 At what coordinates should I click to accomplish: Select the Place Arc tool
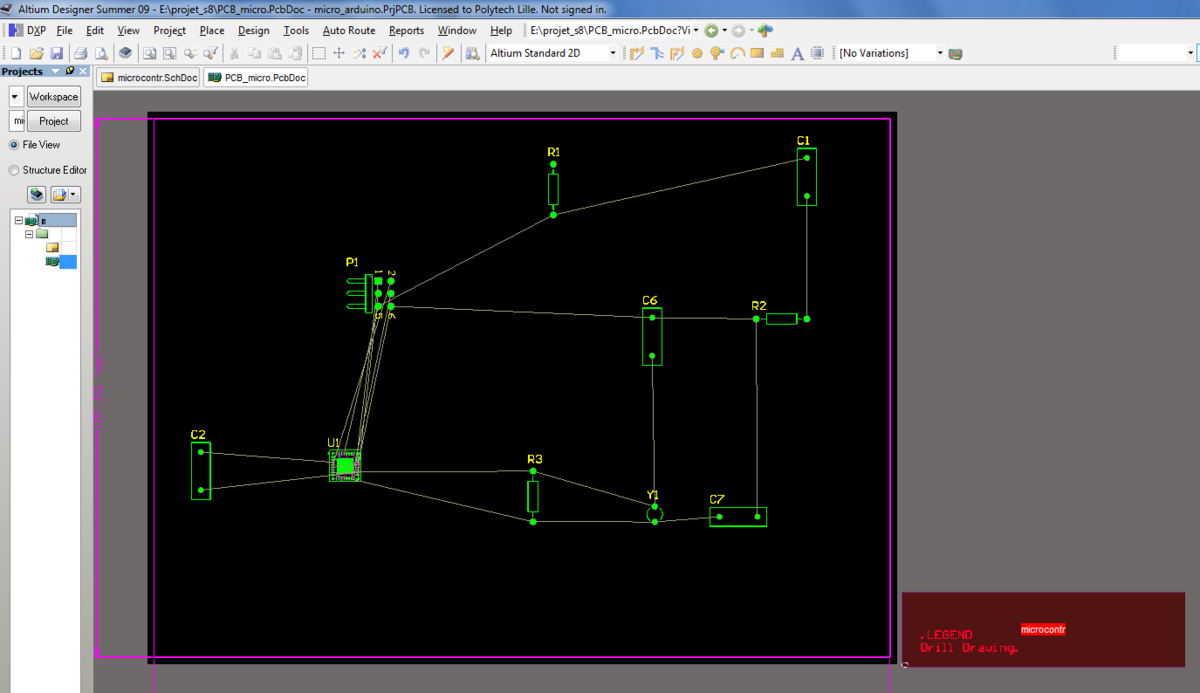pos(737,53)
